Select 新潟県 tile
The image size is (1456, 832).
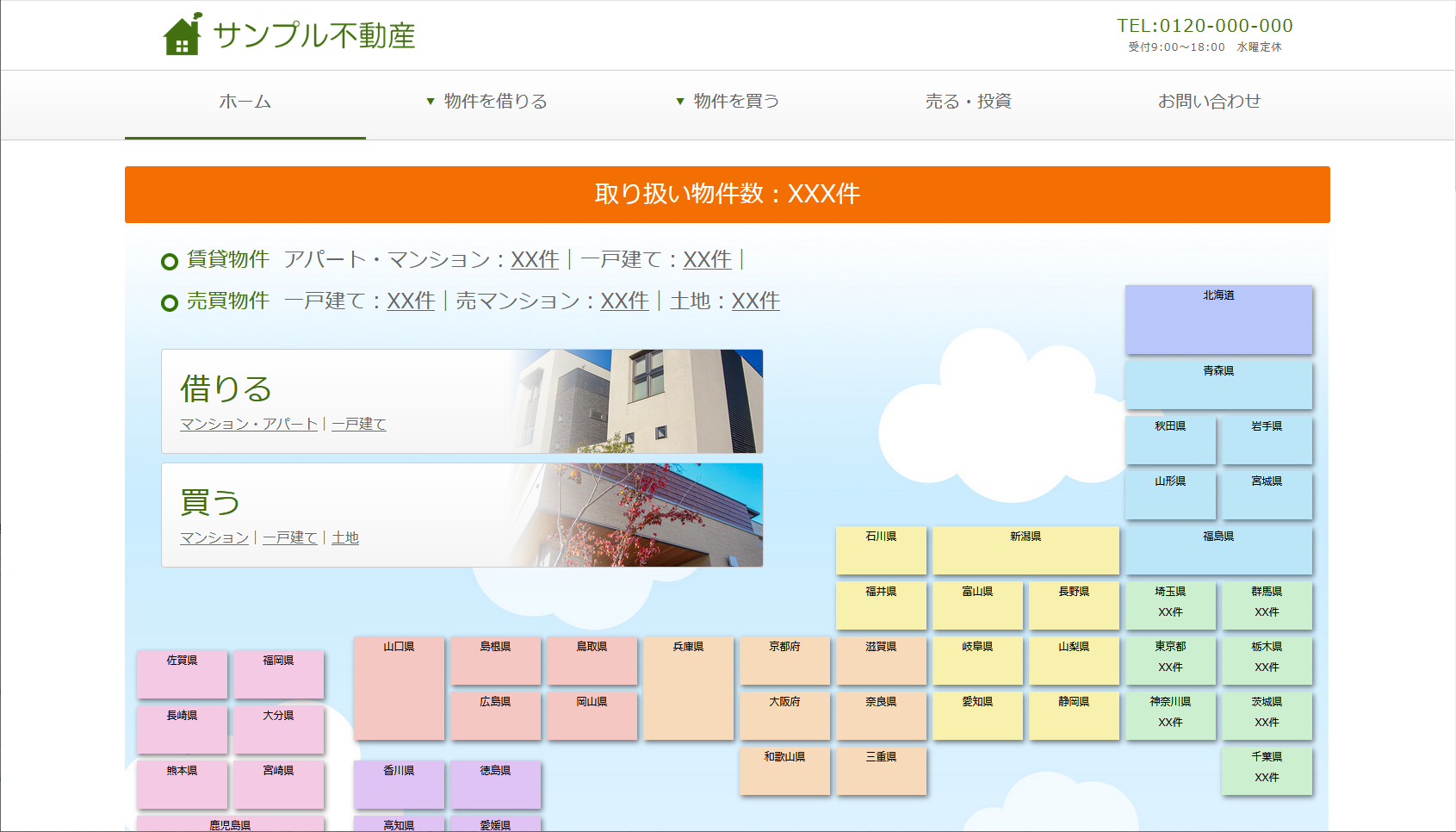click(1025, 550)
